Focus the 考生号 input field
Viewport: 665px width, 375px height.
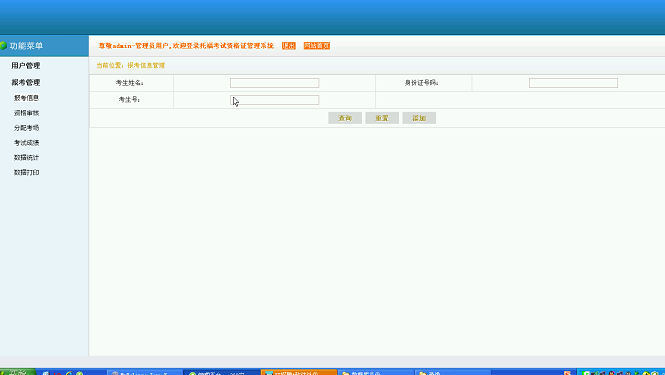tap(274, 100)
